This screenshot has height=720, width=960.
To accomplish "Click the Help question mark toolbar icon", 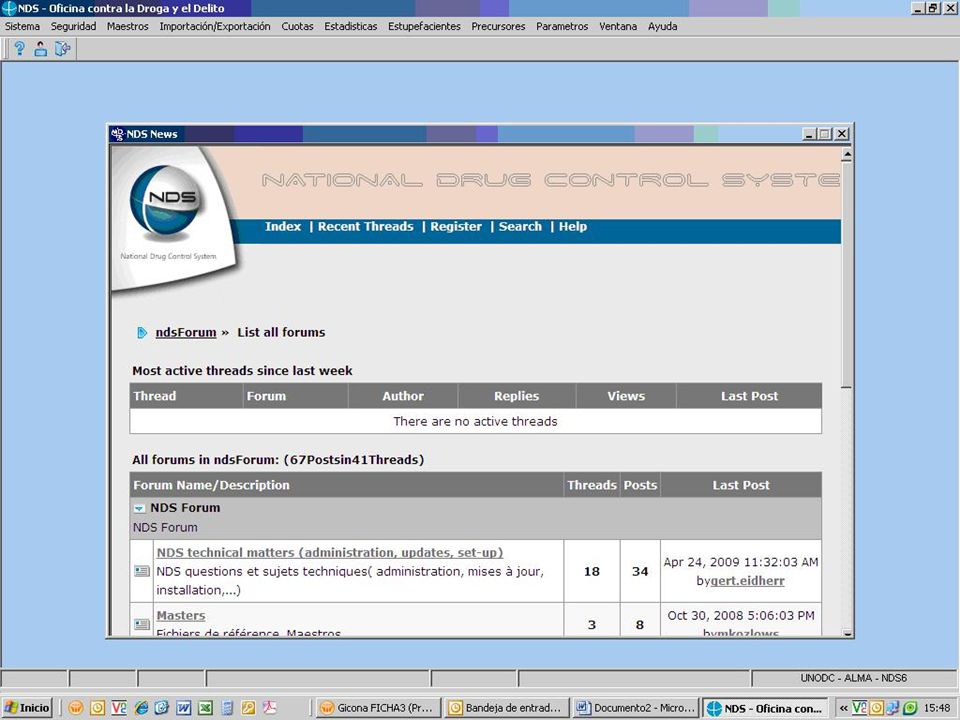I will [x=20, y=49].
